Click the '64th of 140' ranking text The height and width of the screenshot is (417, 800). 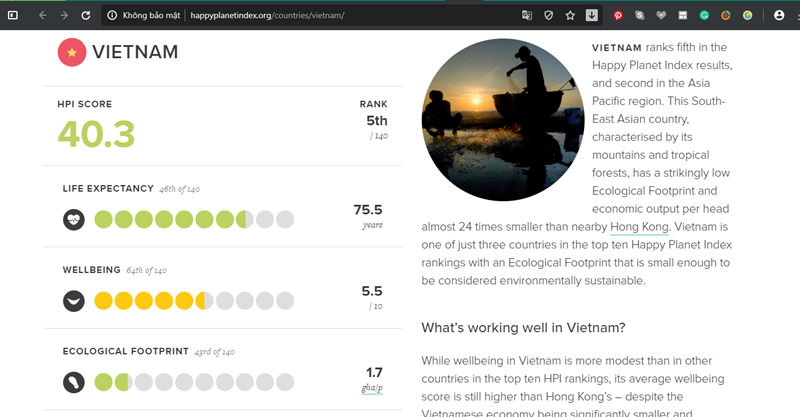(147, 271)
